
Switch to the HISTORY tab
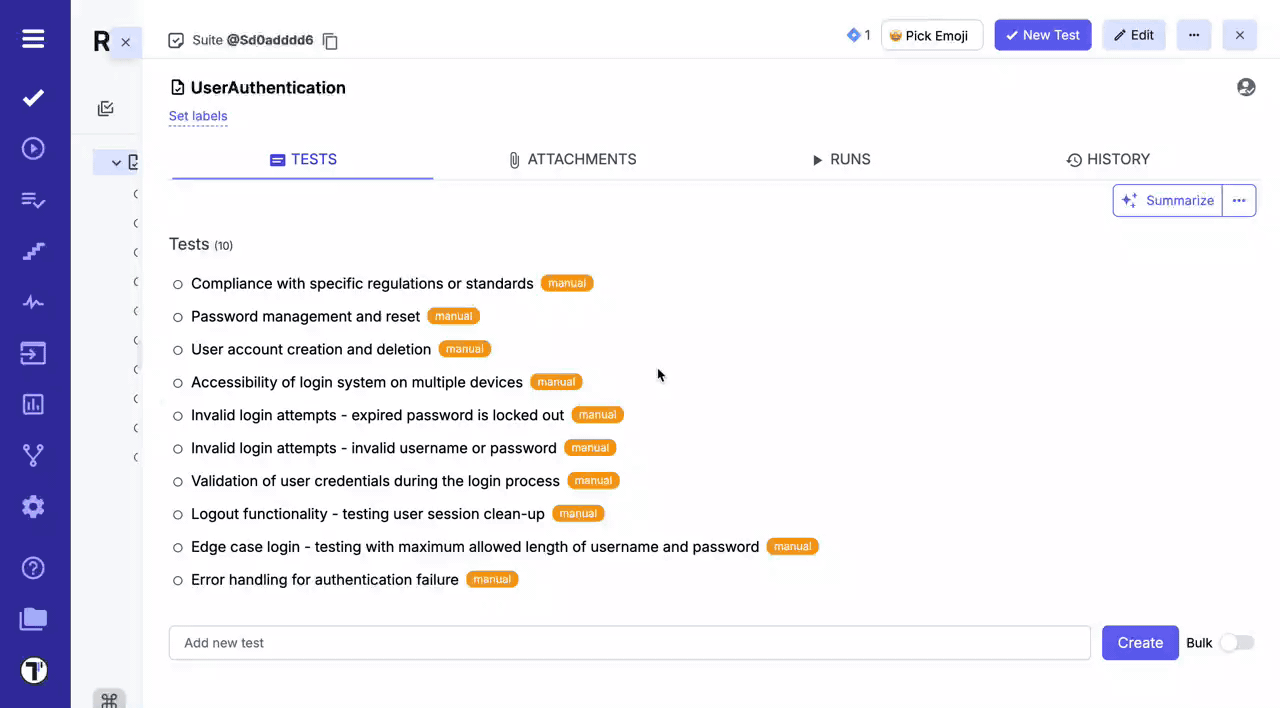pyautogui.click(x=1108, y=159)
